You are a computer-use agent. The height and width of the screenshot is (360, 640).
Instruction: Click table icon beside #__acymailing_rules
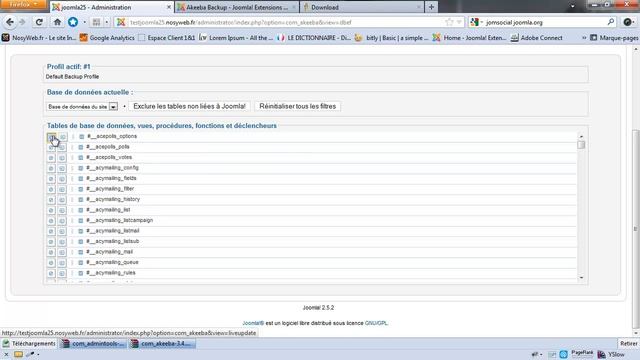(81, 273)
